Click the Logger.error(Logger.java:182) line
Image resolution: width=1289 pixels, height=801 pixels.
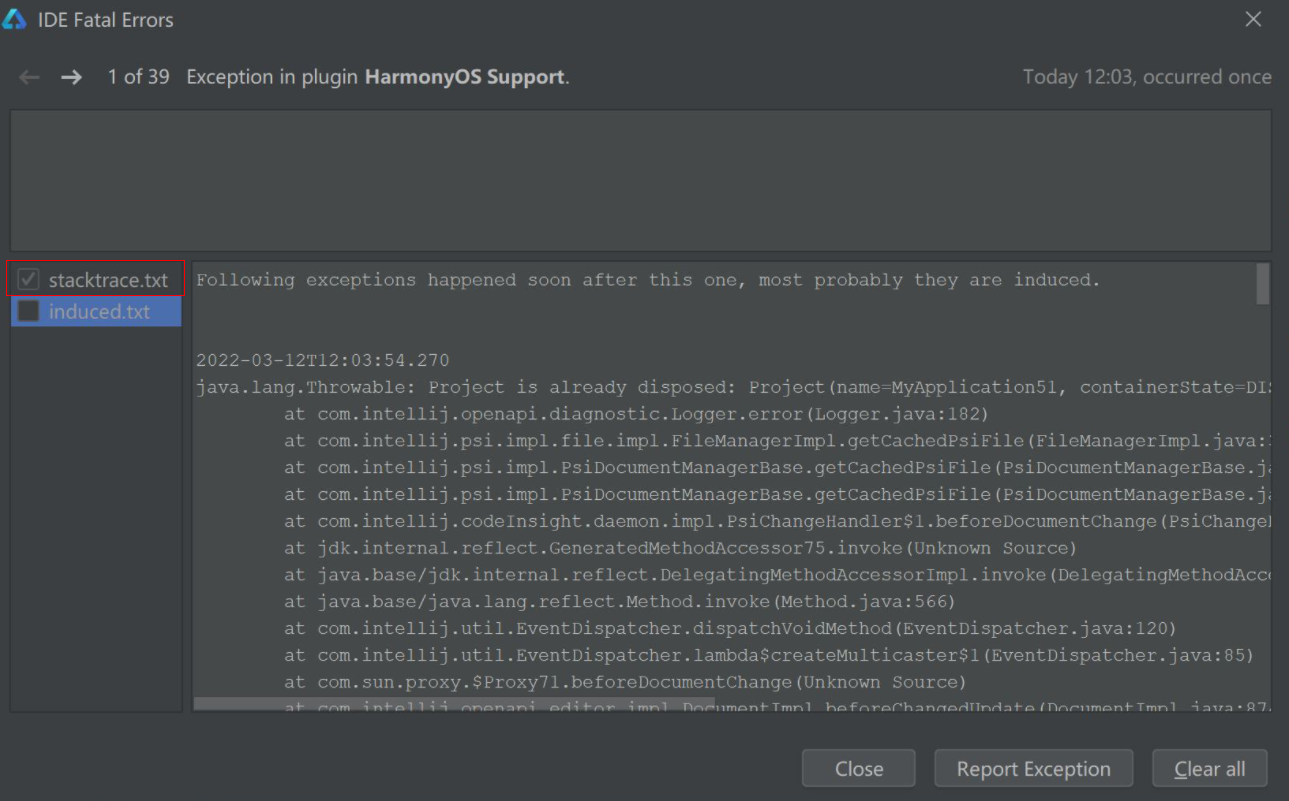[x=636, y=414]
